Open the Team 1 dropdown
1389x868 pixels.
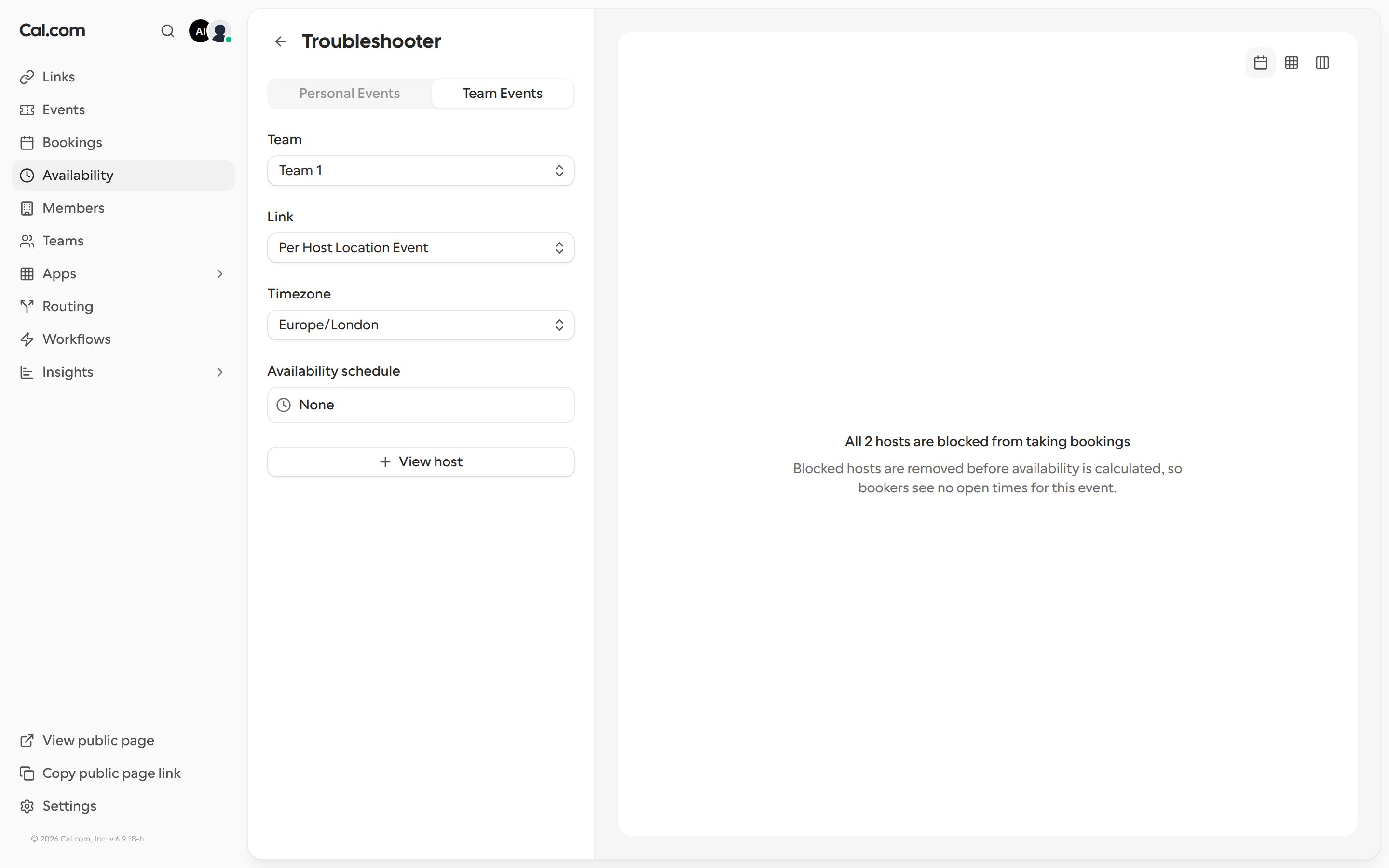click(x=421, y=171)
